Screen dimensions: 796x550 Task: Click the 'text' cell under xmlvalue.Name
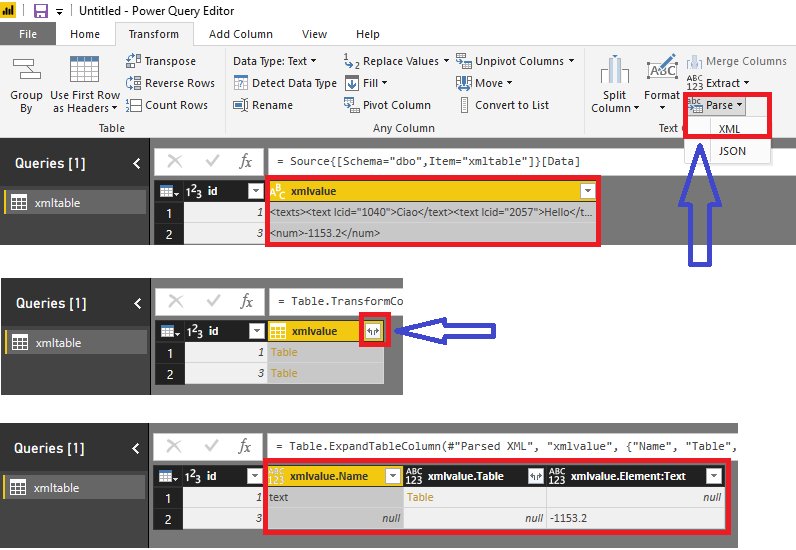334,497
